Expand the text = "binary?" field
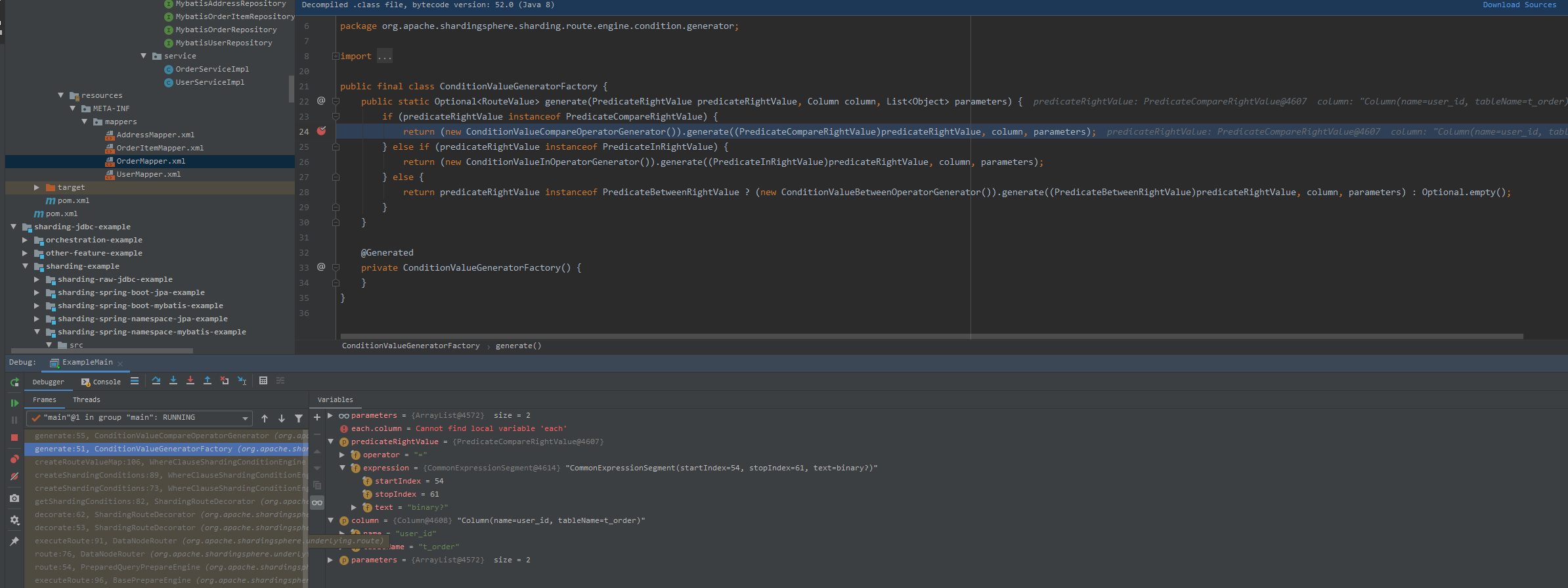This screenshot has height=588, width=1568. click(x=354, y=507)
